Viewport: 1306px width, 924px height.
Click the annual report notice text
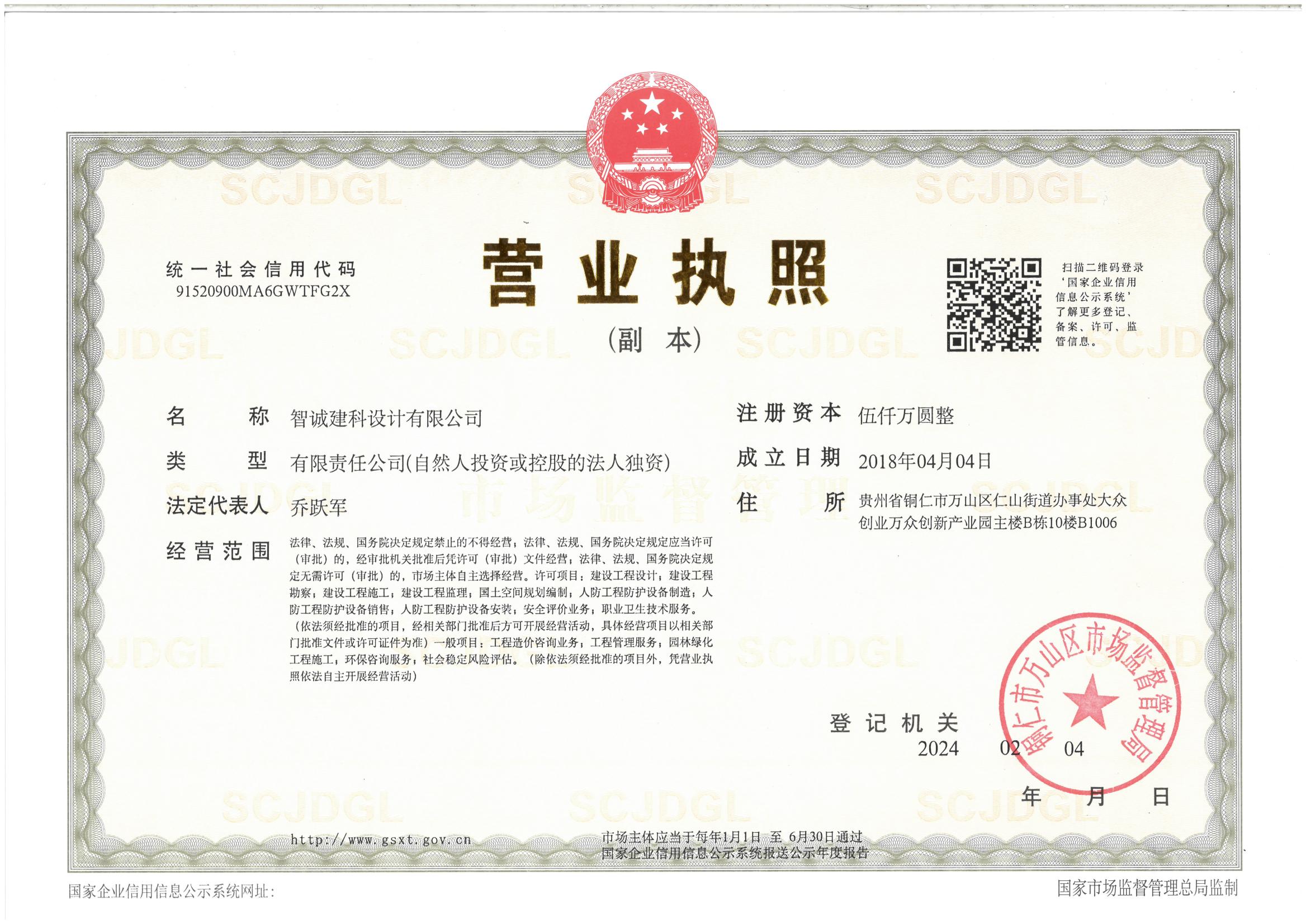pos(735,845)
